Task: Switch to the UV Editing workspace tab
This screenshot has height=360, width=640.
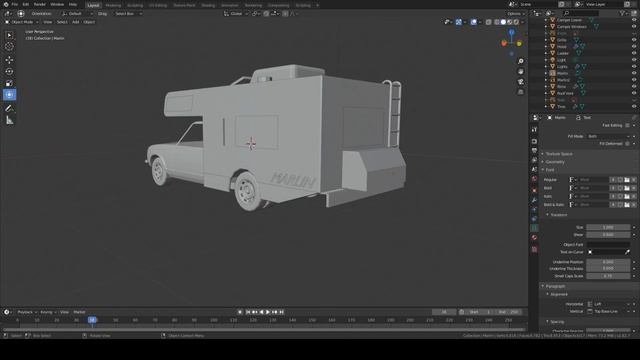Action: point(158,5)
